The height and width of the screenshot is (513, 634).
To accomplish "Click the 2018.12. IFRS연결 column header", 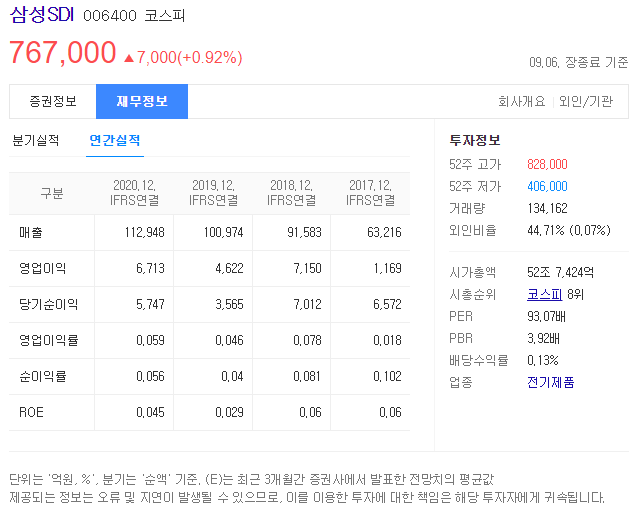I will point(292,193).
